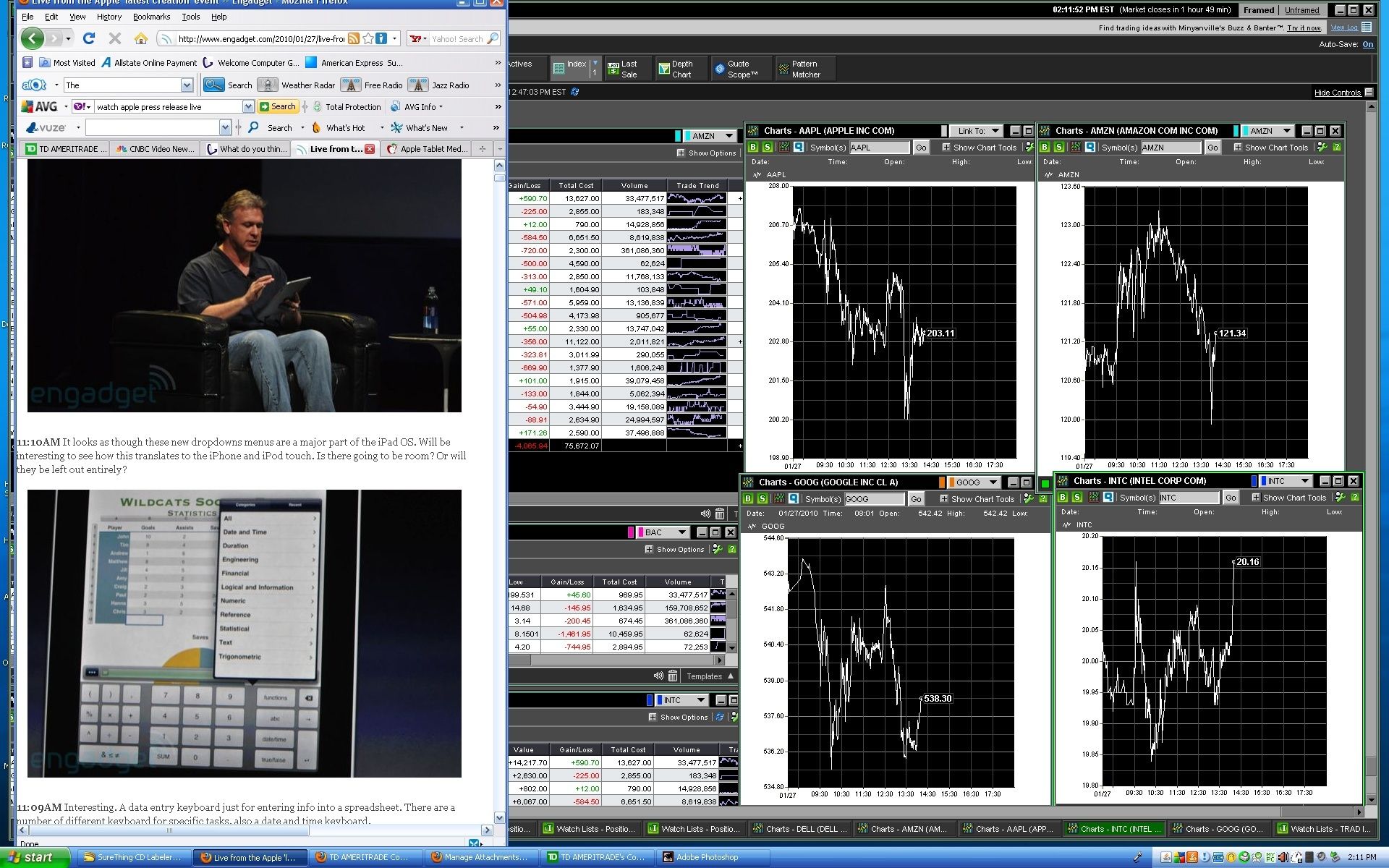Expand Show Chart Tools in GOOG chart
Image resolution: width=1389 pixels, height=868 pixels.
tap(977, 498)
